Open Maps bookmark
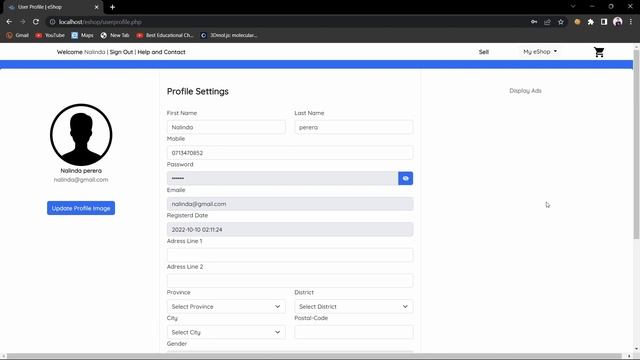This screenshot has height=360, width=640. tap(82, 36)
